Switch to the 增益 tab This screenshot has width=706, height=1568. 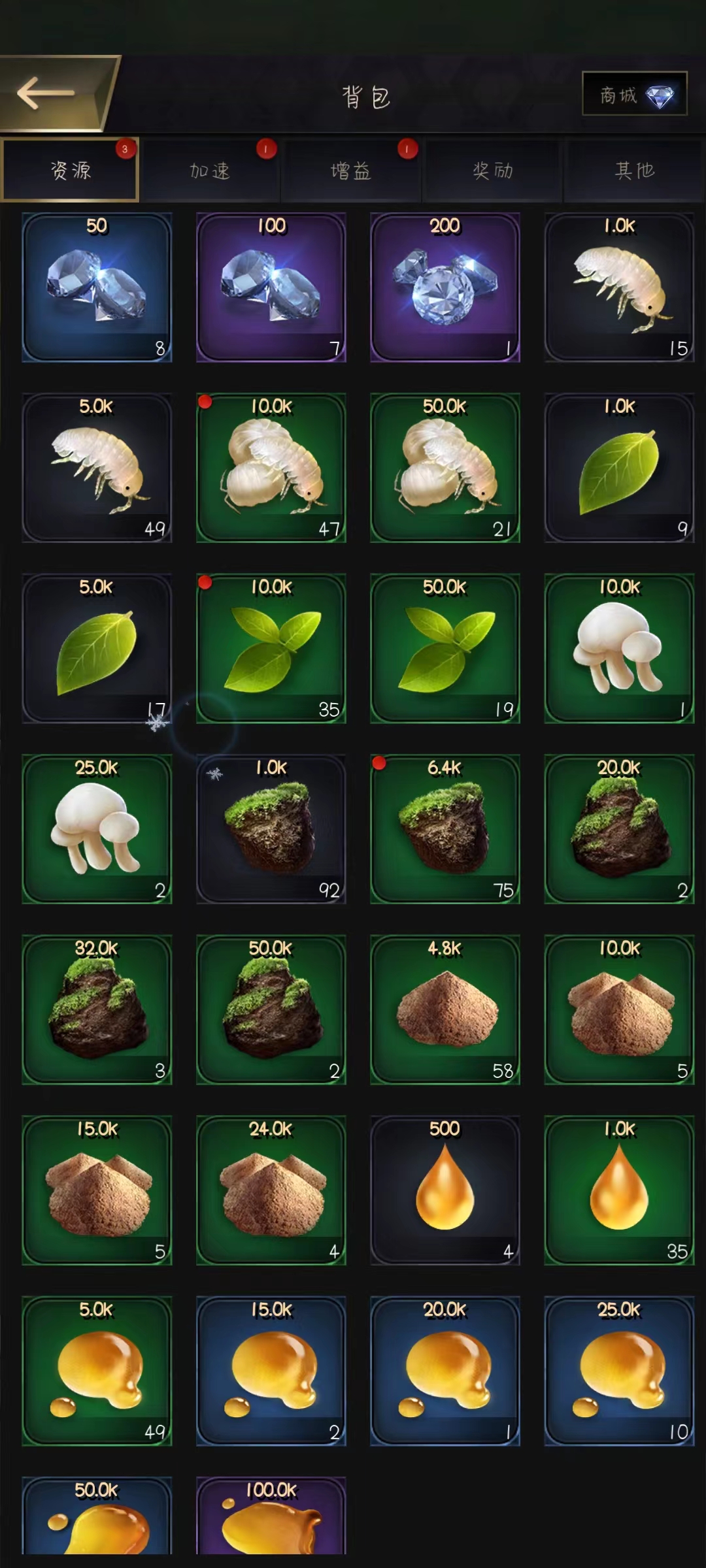351,171
